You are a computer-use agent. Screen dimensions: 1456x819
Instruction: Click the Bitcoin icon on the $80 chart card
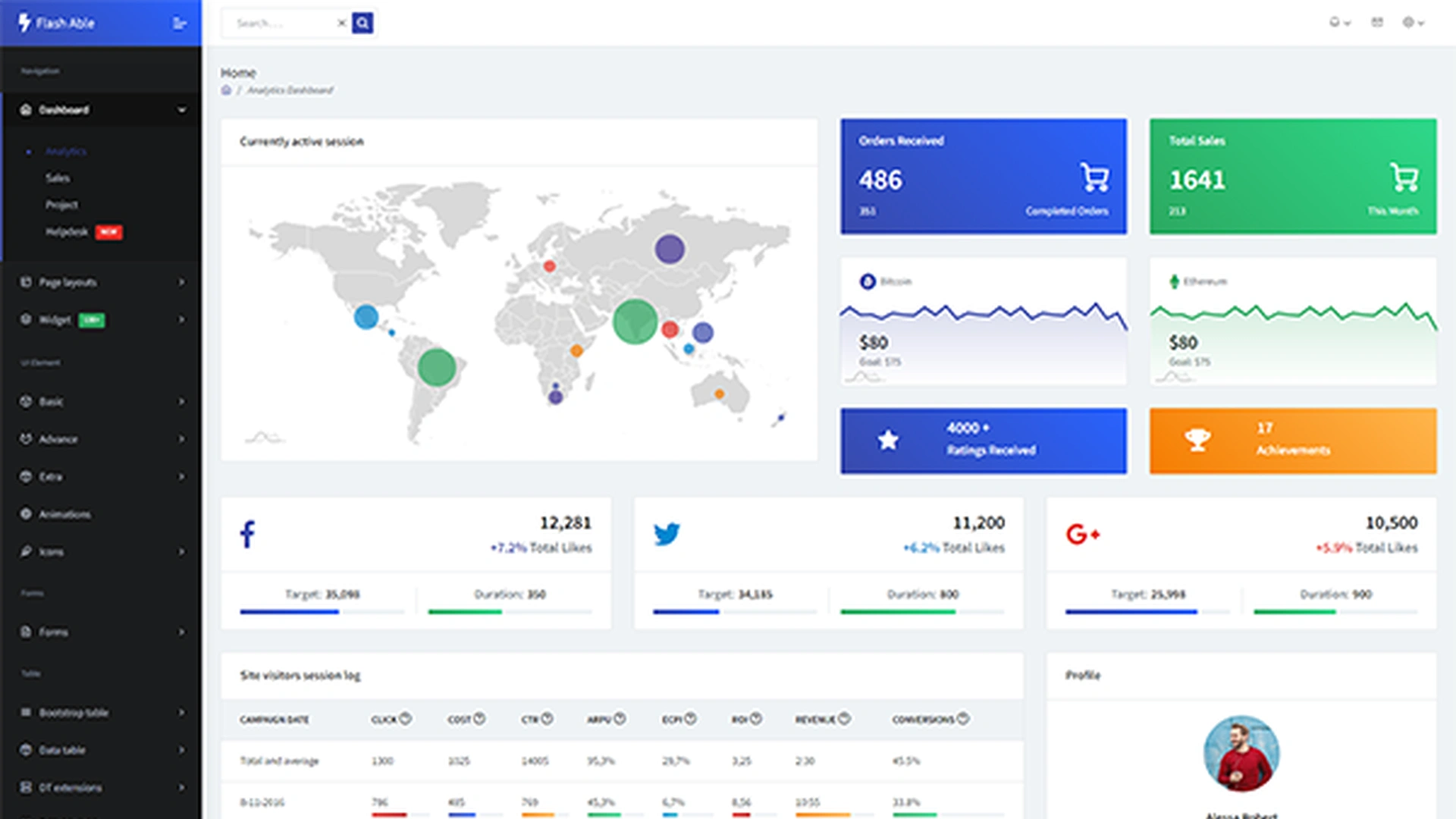(867, 281)
